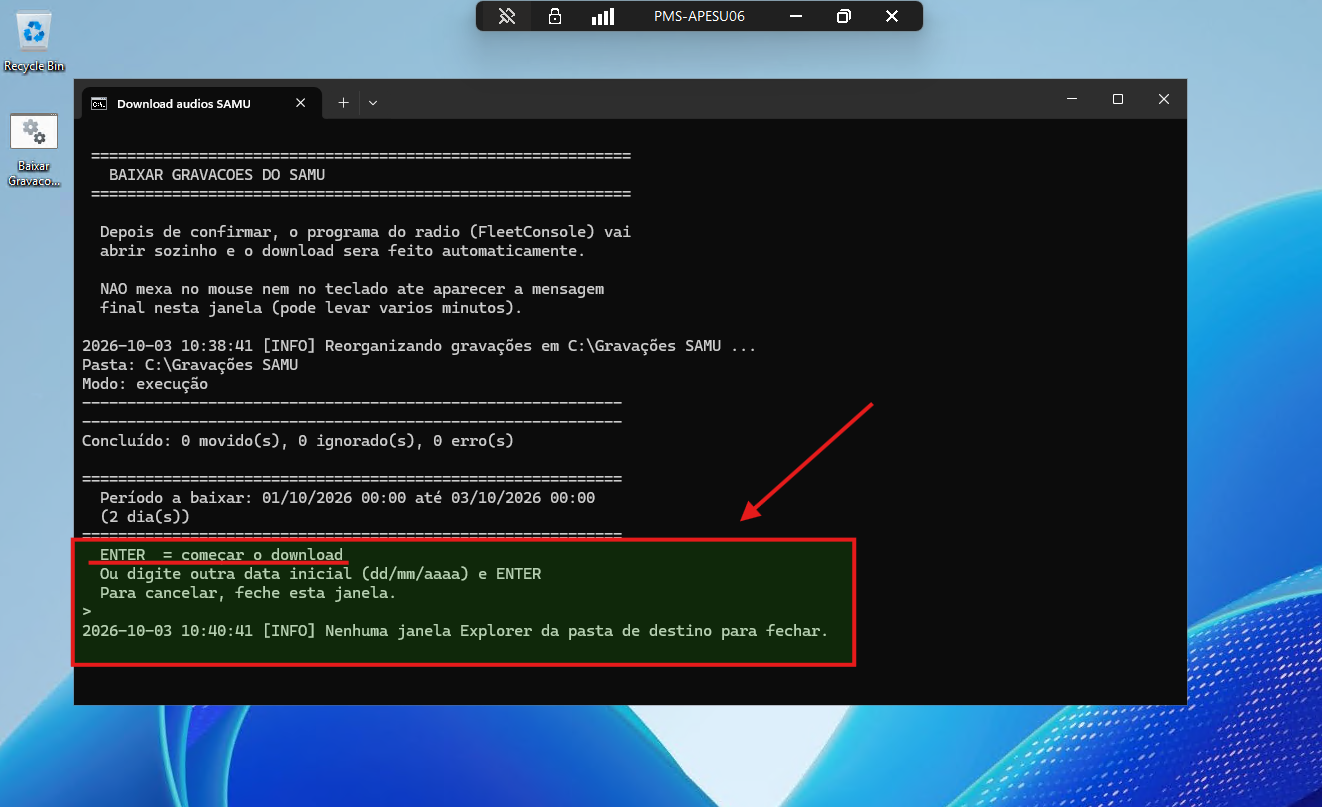1322x807 pixels.
Task: Minimize the PMS-APESU06 remote session bar
Action: click(x=795, y=16)
